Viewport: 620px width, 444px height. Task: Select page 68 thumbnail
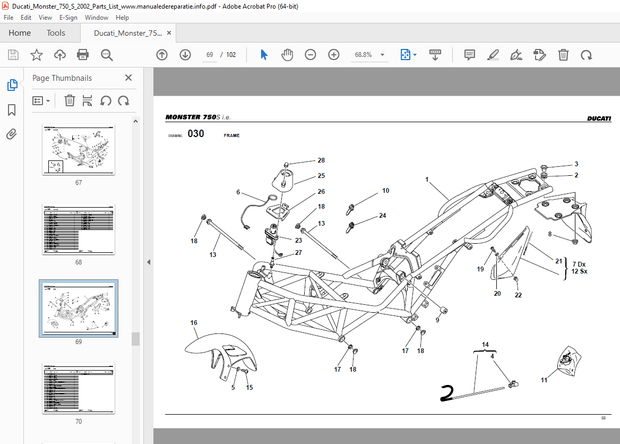(x=78, y=230)
